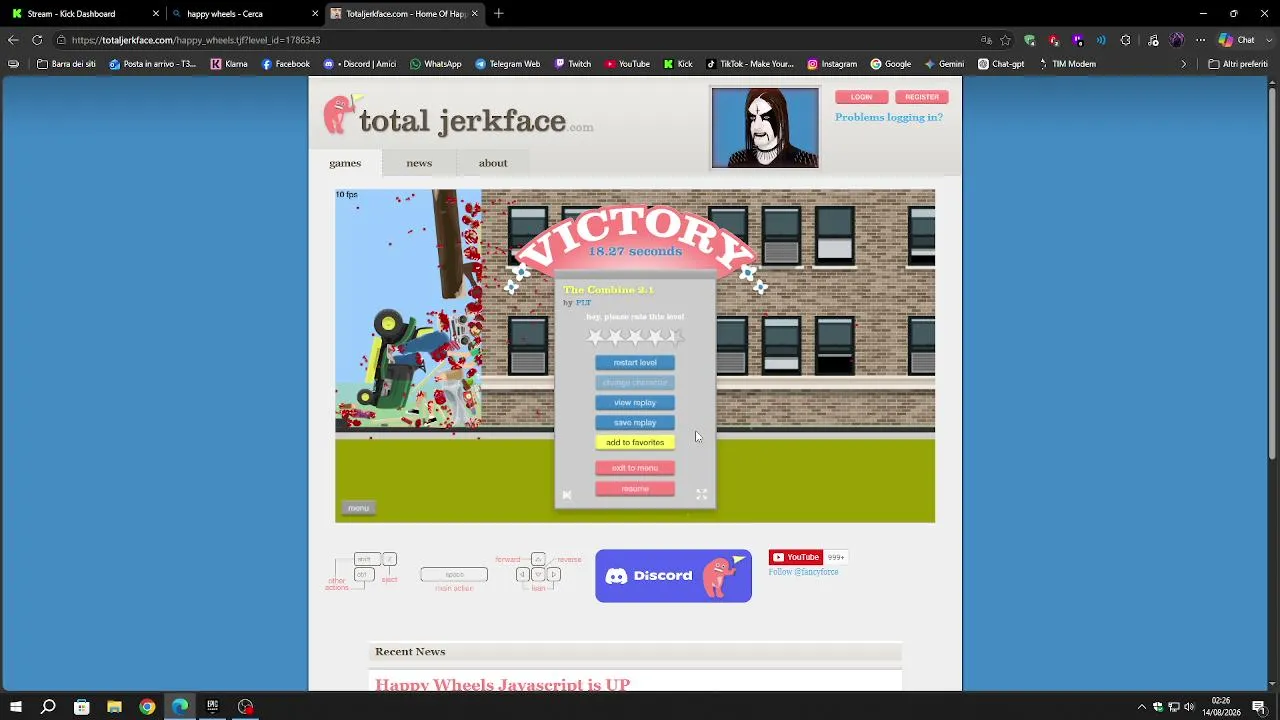Open the games tab

[345, 163]
